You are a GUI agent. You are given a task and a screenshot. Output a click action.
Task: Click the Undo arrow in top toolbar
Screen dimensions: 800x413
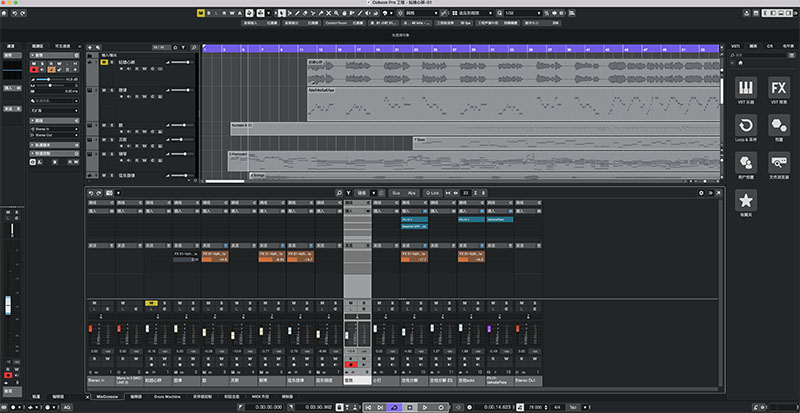tap(14, 13)
